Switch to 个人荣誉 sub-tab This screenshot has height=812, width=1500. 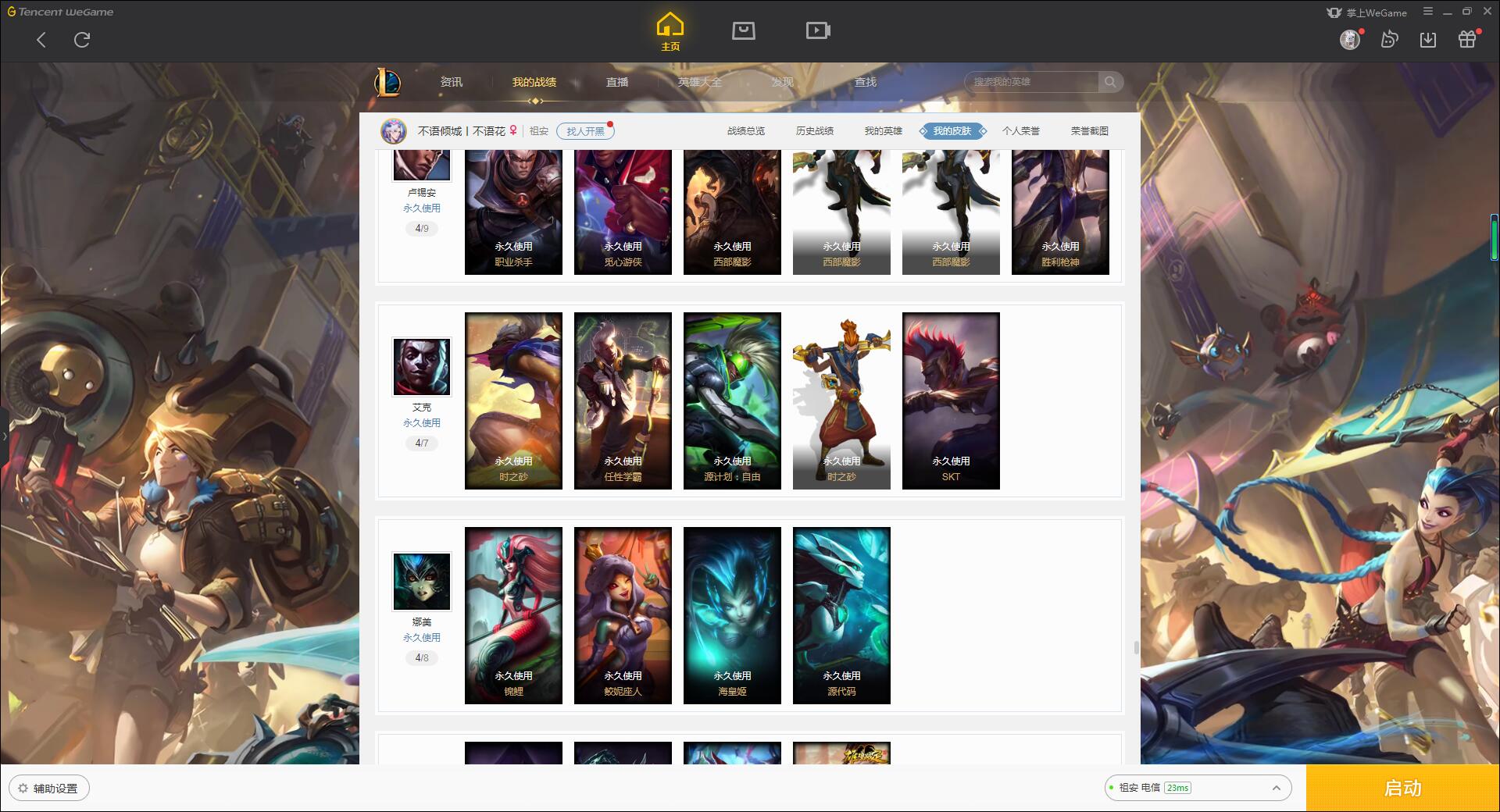click(1021, 131)
